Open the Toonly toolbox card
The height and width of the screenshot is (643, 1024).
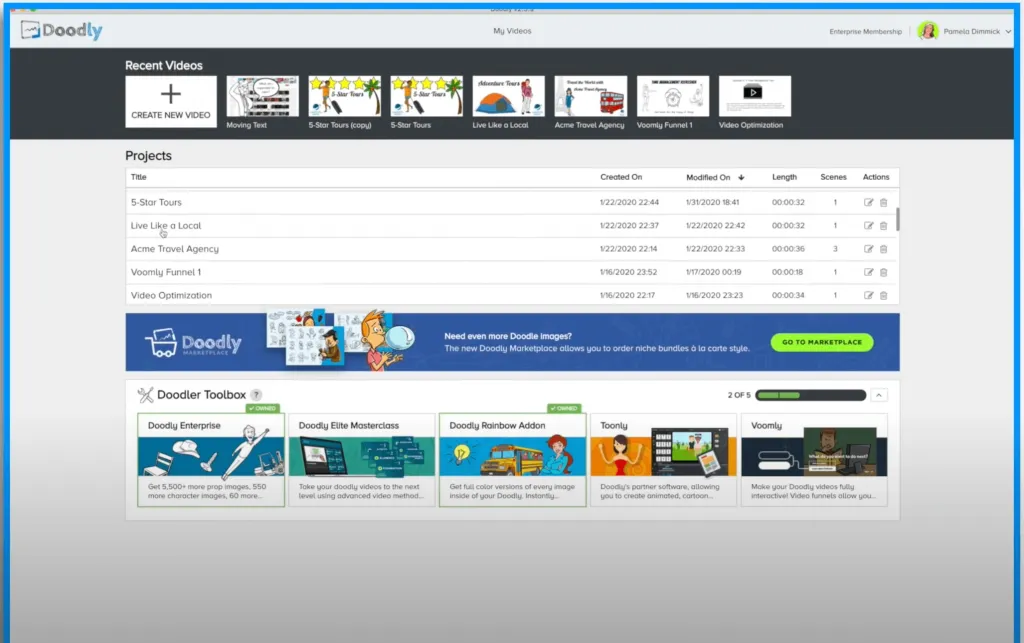(x=664, y=460)
